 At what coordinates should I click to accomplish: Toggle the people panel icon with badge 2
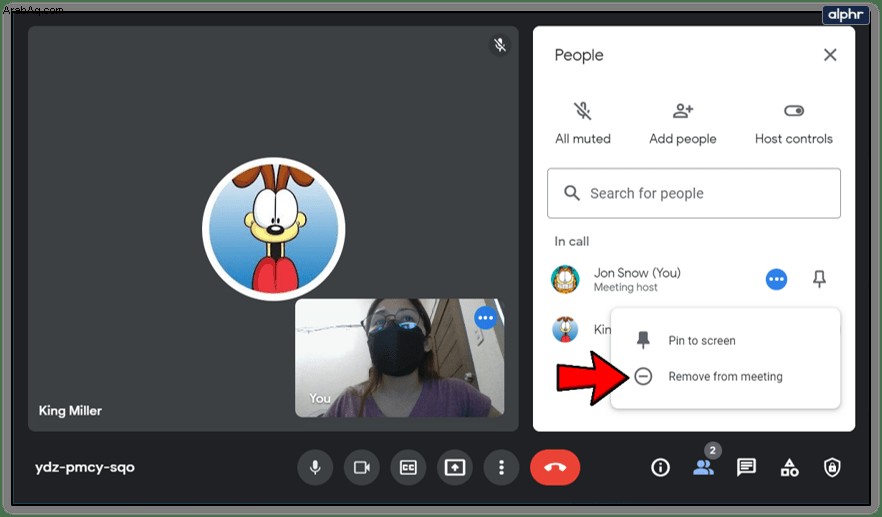(x=704, y=467)
